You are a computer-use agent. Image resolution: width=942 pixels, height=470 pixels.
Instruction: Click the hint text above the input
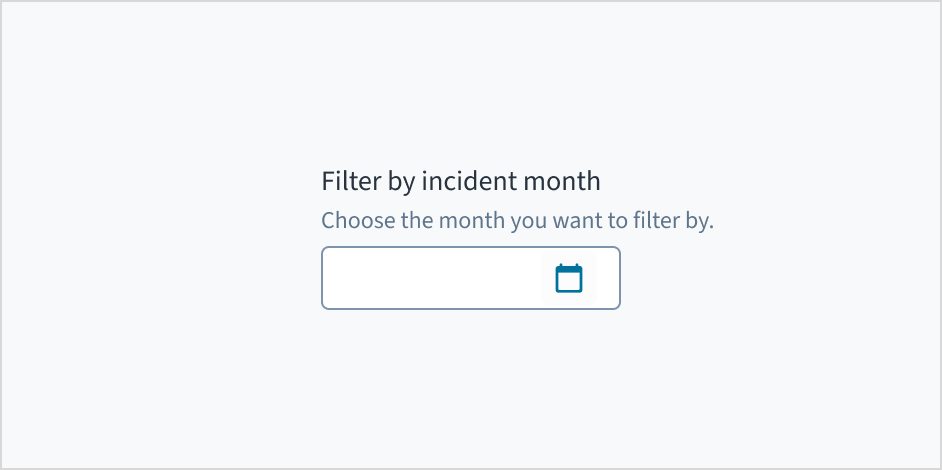[517, 220]
